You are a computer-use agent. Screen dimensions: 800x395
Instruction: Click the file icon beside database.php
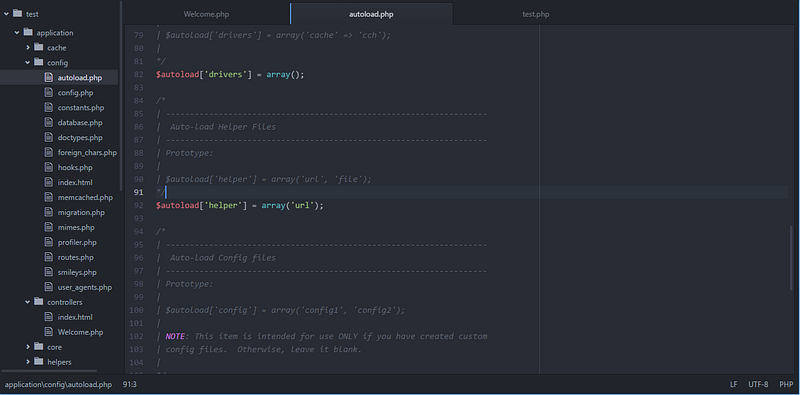tap(48, 122)
